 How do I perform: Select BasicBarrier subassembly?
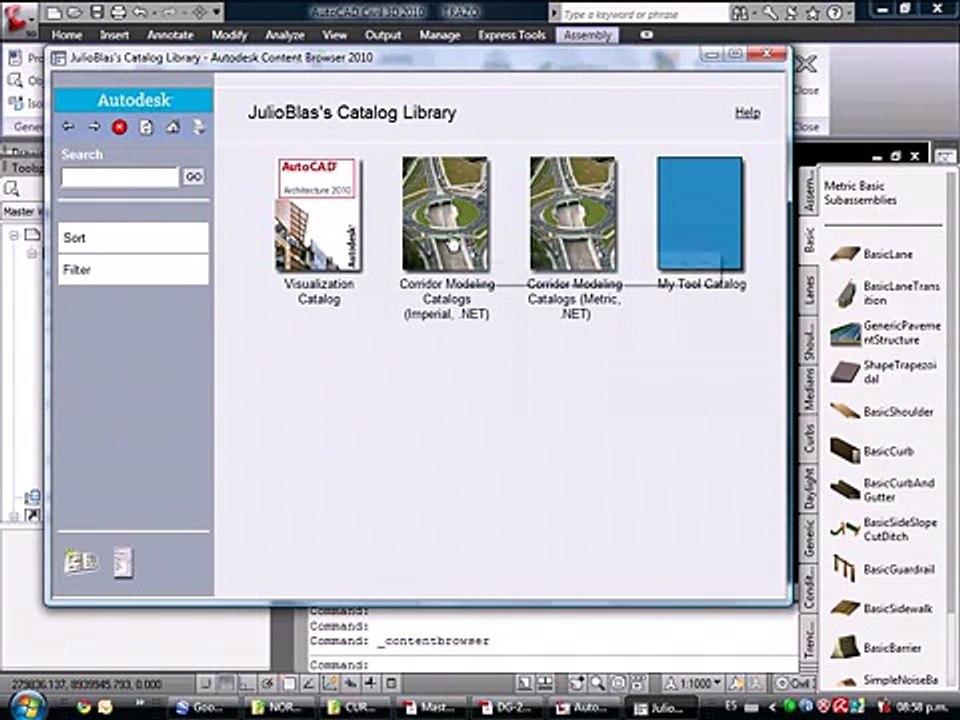pyautogui.click(x=876, y=647)
